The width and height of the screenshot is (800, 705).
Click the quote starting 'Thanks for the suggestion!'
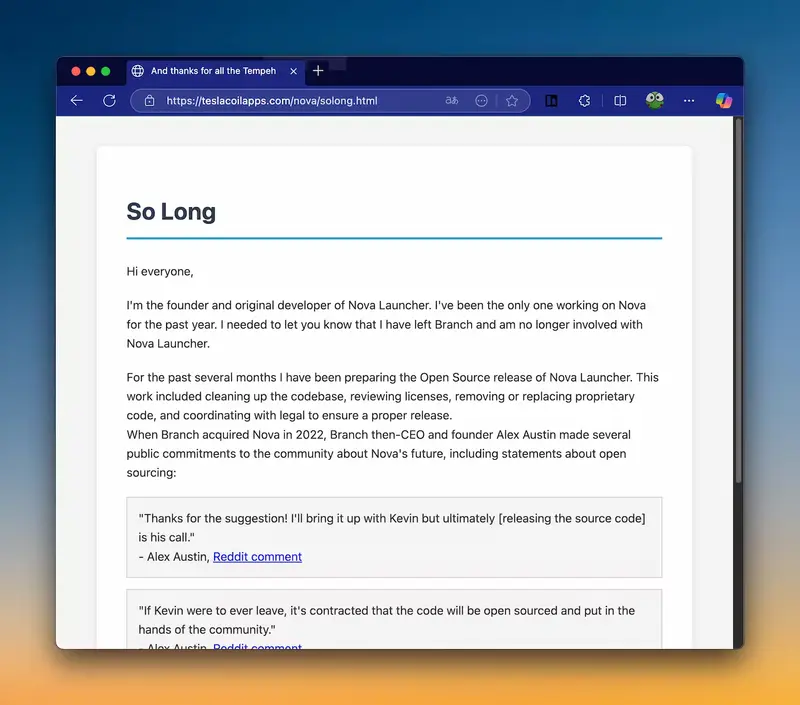(x=392, y=527)
